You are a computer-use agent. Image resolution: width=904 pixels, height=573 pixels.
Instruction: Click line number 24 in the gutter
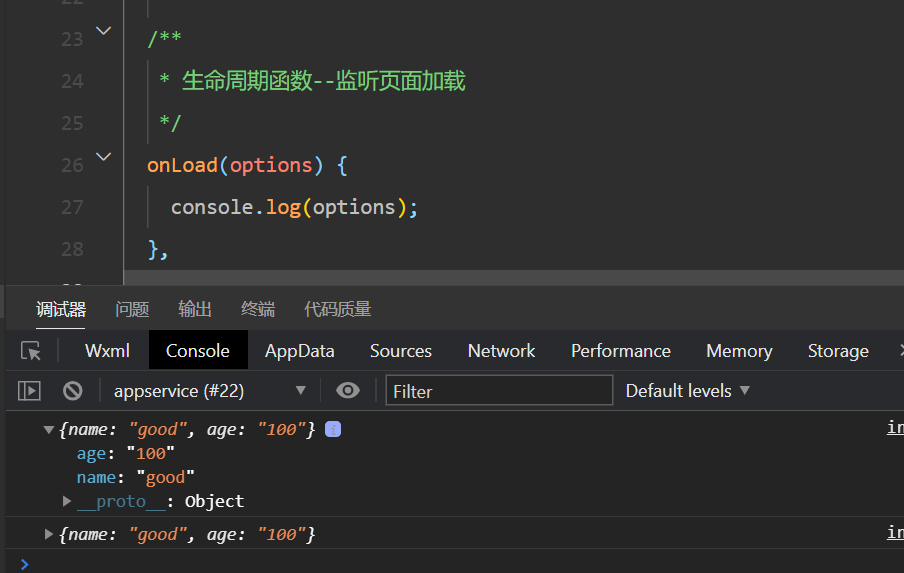point(72,81)
